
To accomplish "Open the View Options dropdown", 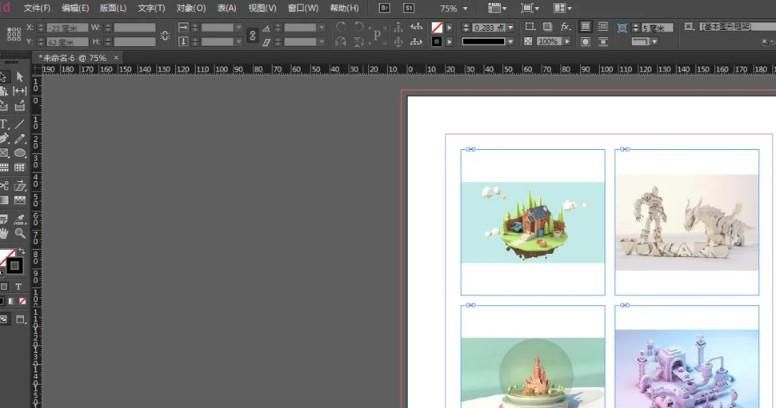I will 497,8.
